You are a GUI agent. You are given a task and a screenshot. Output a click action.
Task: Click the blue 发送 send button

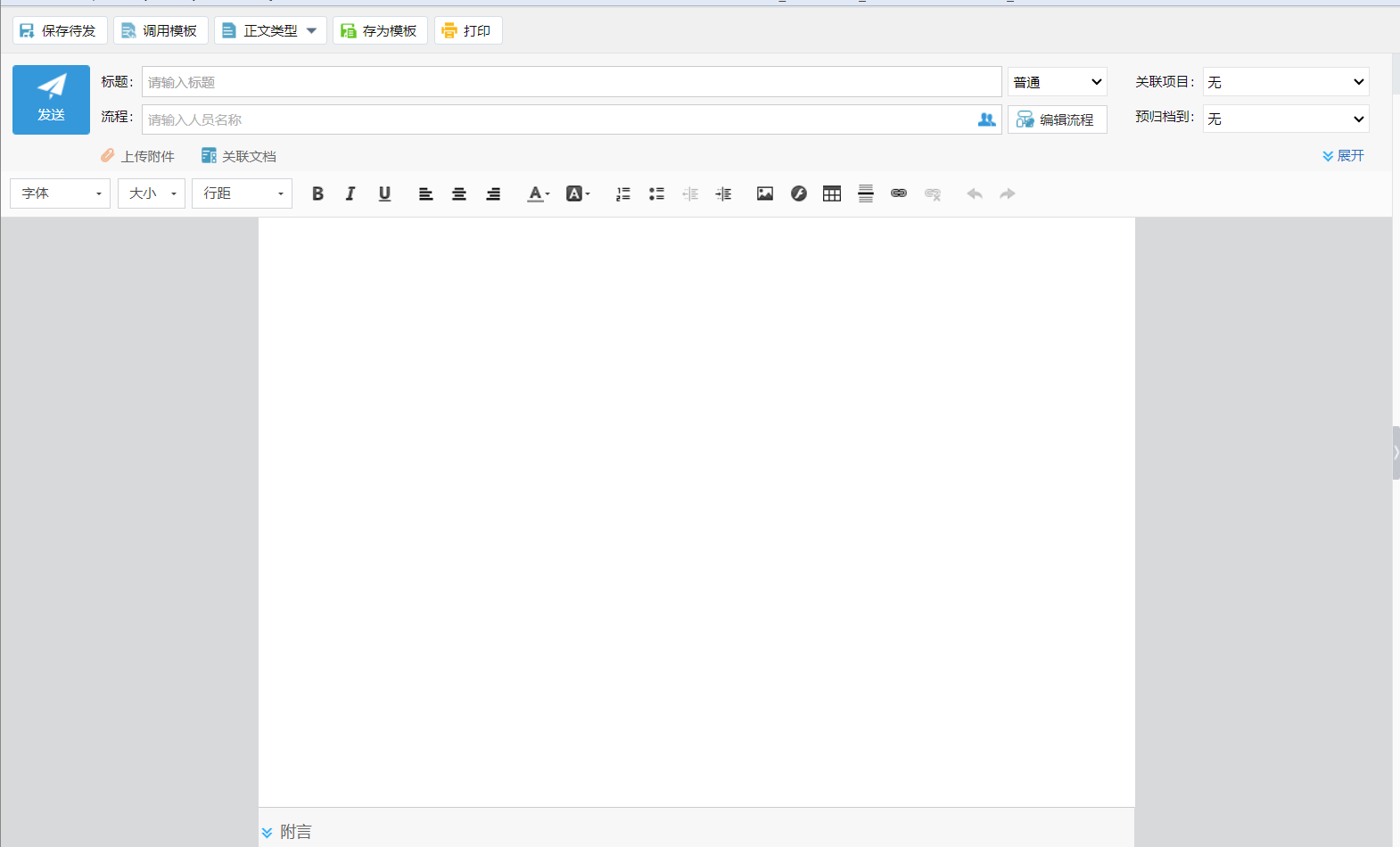coord(51,100)
